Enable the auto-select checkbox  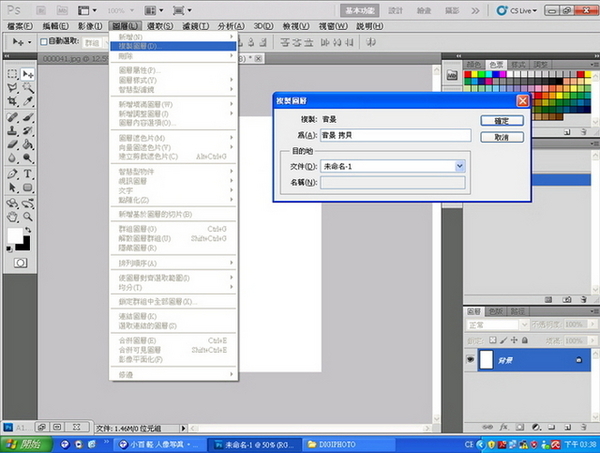pyautogui.click(x=44, y=42)
